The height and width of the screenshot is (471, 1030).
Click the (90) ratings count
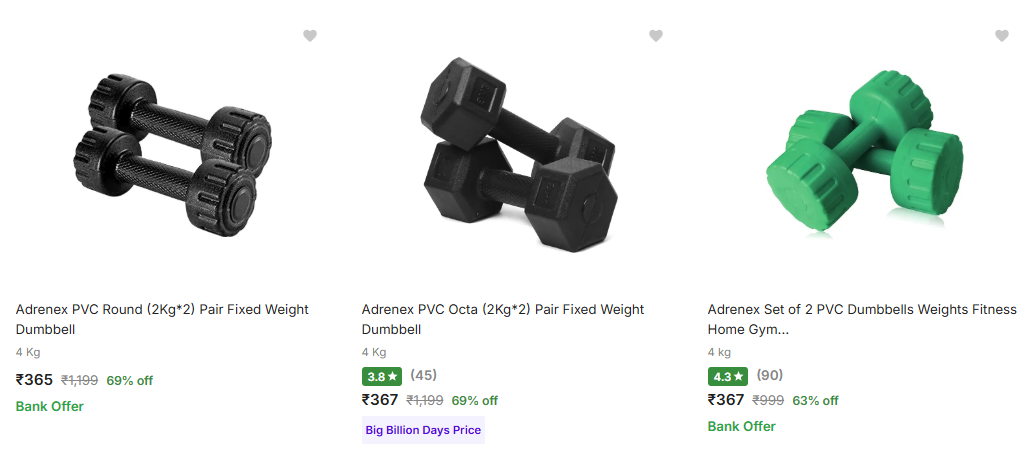pyautogui.click(x=770, y=376)
